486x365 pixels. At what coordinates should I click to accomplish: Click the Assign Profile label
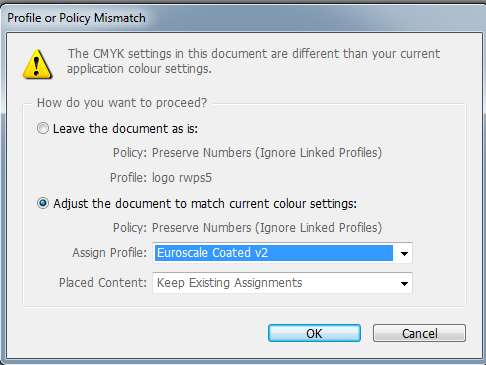click(110, 253)
